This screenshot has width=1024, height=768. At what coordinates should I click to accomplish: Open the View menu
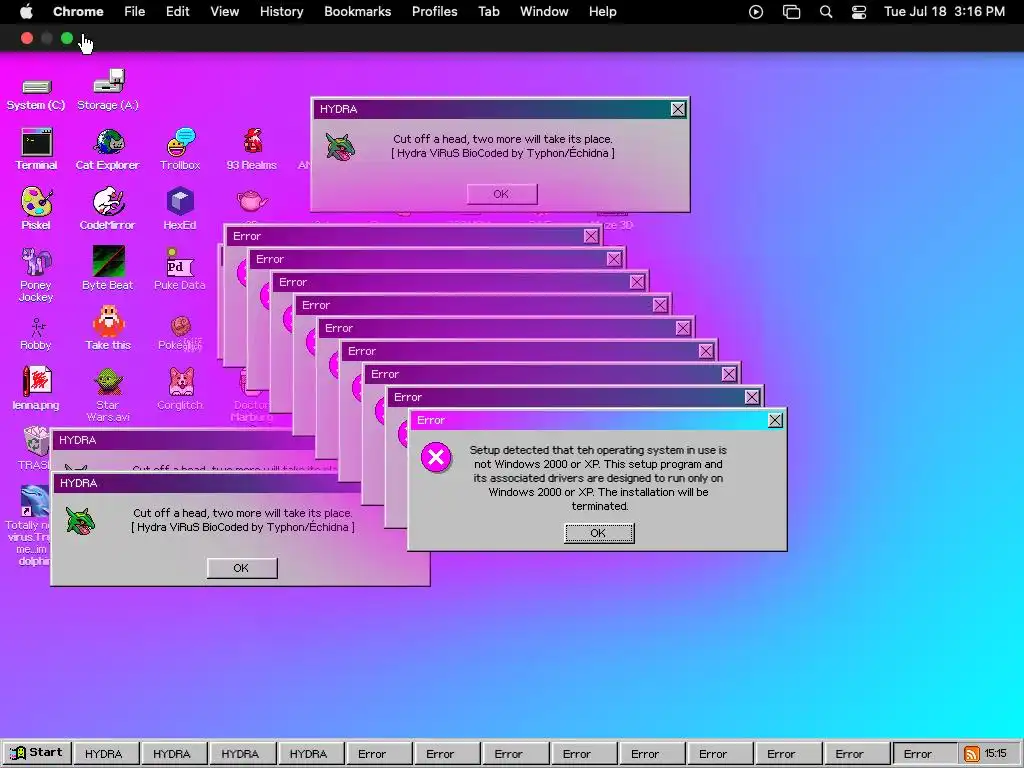click(x=225, y=11)
